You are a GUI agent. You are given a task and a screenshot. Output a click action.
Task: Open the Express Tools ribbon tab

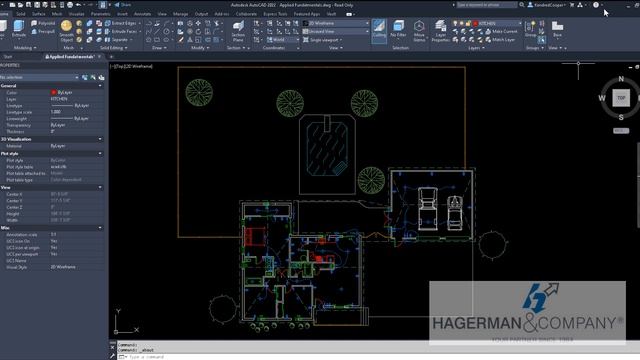click(x=275, y=14)
